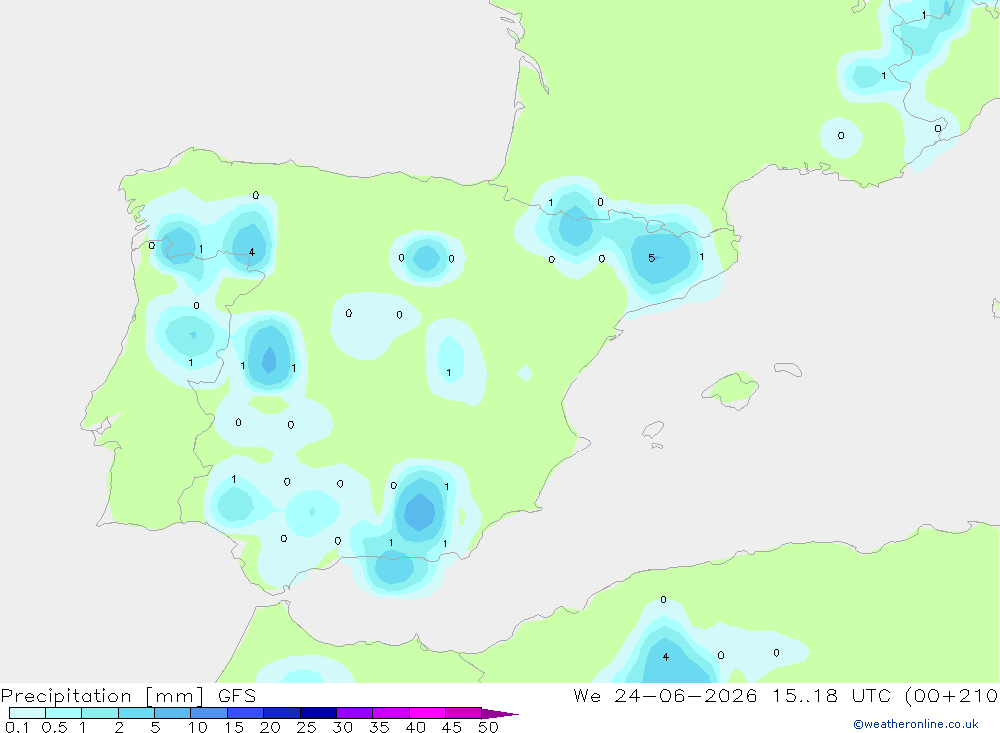Click the "40" legend scale label

click(x=415, y=727)
